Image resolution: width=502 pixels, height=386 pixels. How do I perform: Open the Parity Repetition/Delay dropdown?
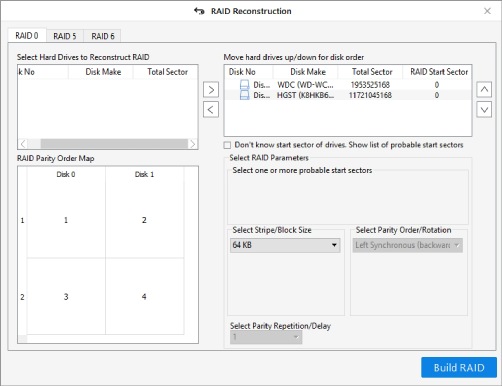tap(266, 337)
